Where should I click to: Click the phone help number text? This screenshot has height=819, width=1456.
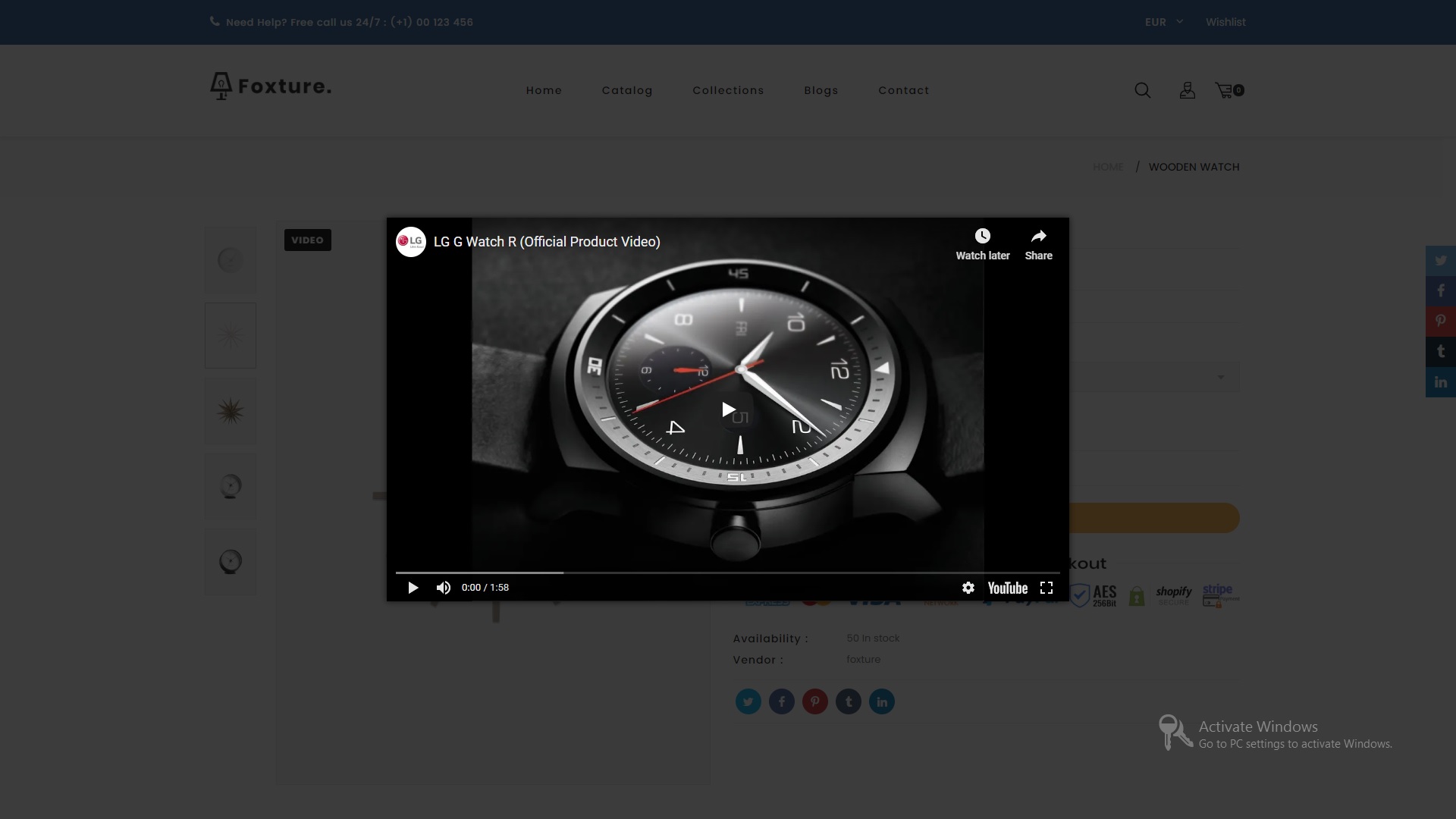tap(350, 22)
